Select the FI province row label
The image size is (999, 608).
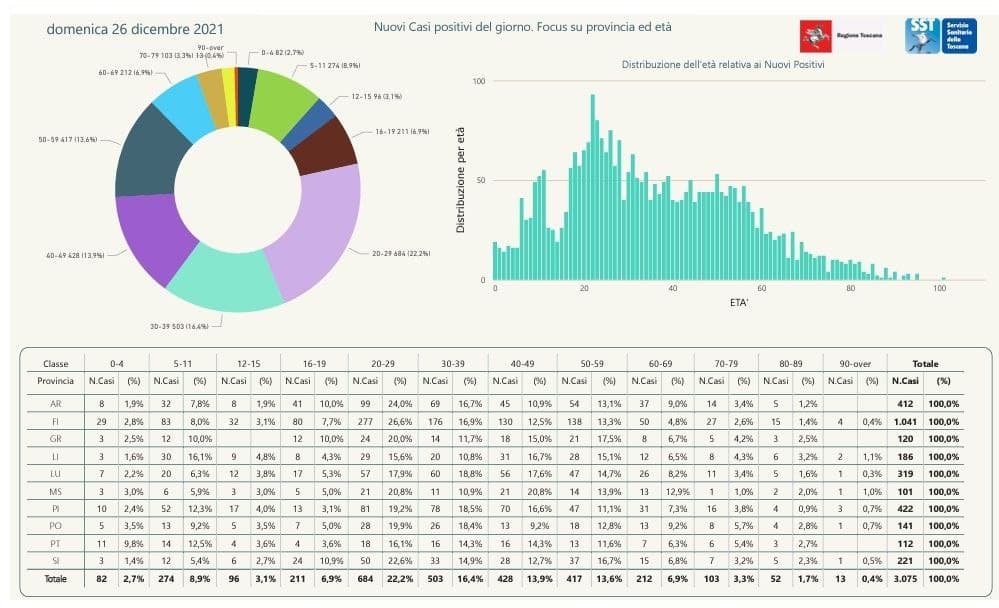pyautogui.click(x=55, y=422)
